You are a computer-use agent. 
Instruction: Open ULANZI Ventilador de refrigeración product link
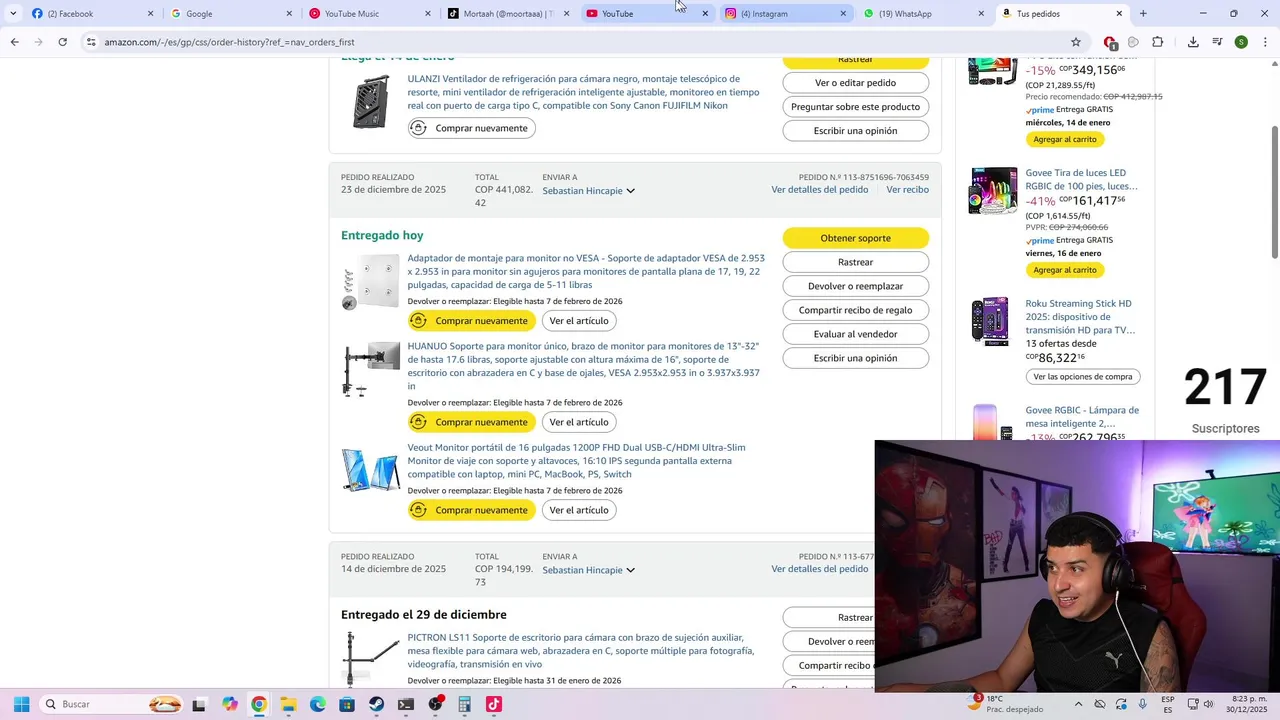(x=583, y=92)
